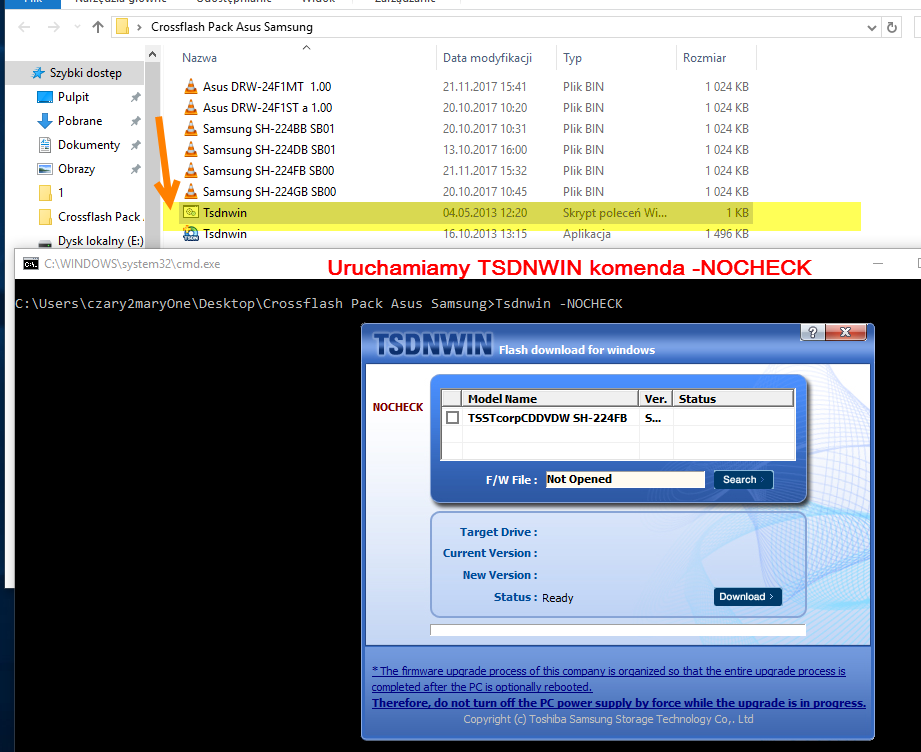Select file name Samsung SH-224BB SB01
The image size is (921, 752).
(268, 129)
